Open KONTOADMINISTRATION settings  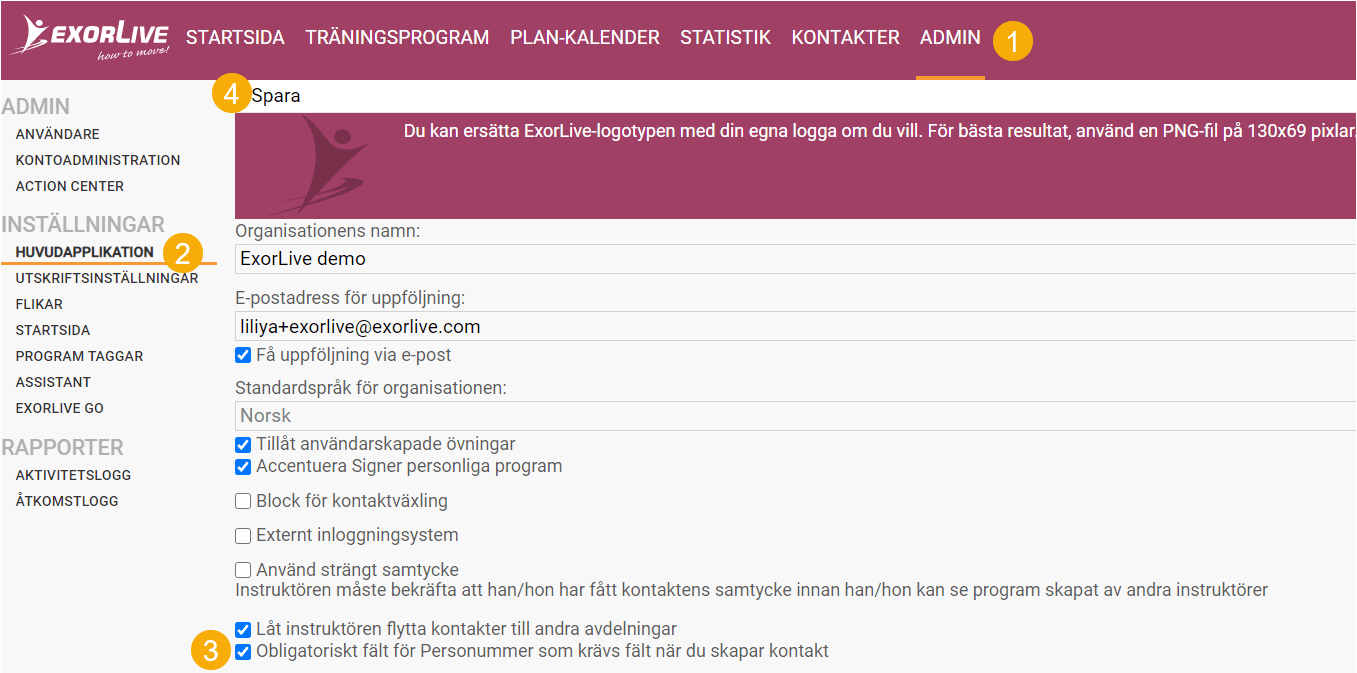point(97,159)
